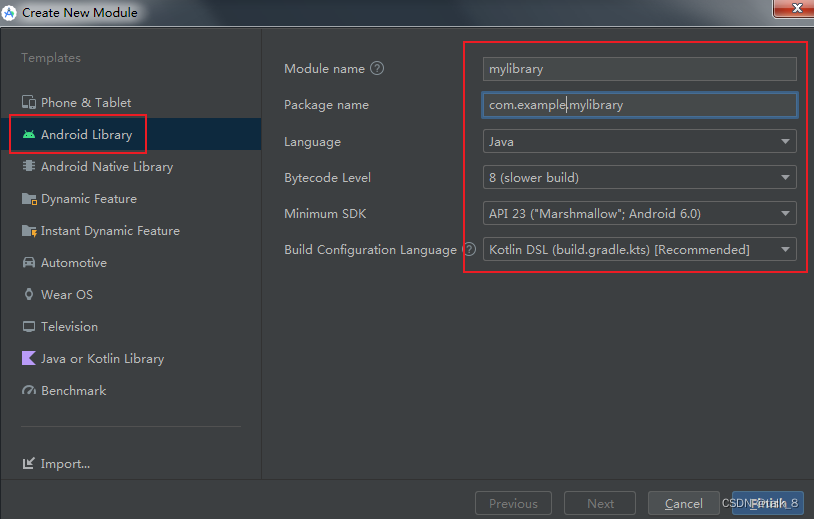The image size is (814, 519).
Task: Select the Wear OS template
Action: click(x=131, y=294)
